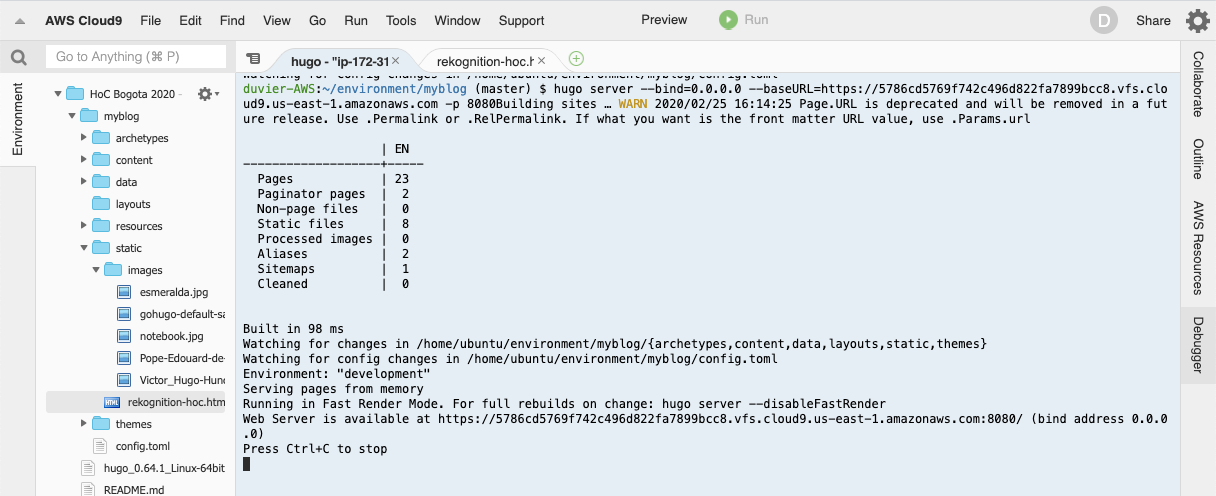This screenshot has height=496, width=1216.
Task: Expand the content folder
Action: click(x=85, y=160)
